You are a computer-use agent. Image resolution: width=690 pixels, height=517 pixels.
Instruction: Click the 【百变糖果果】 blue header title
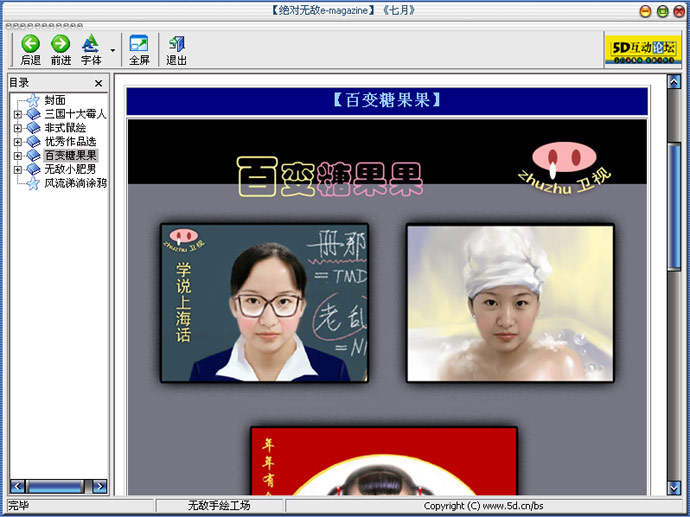387,101
